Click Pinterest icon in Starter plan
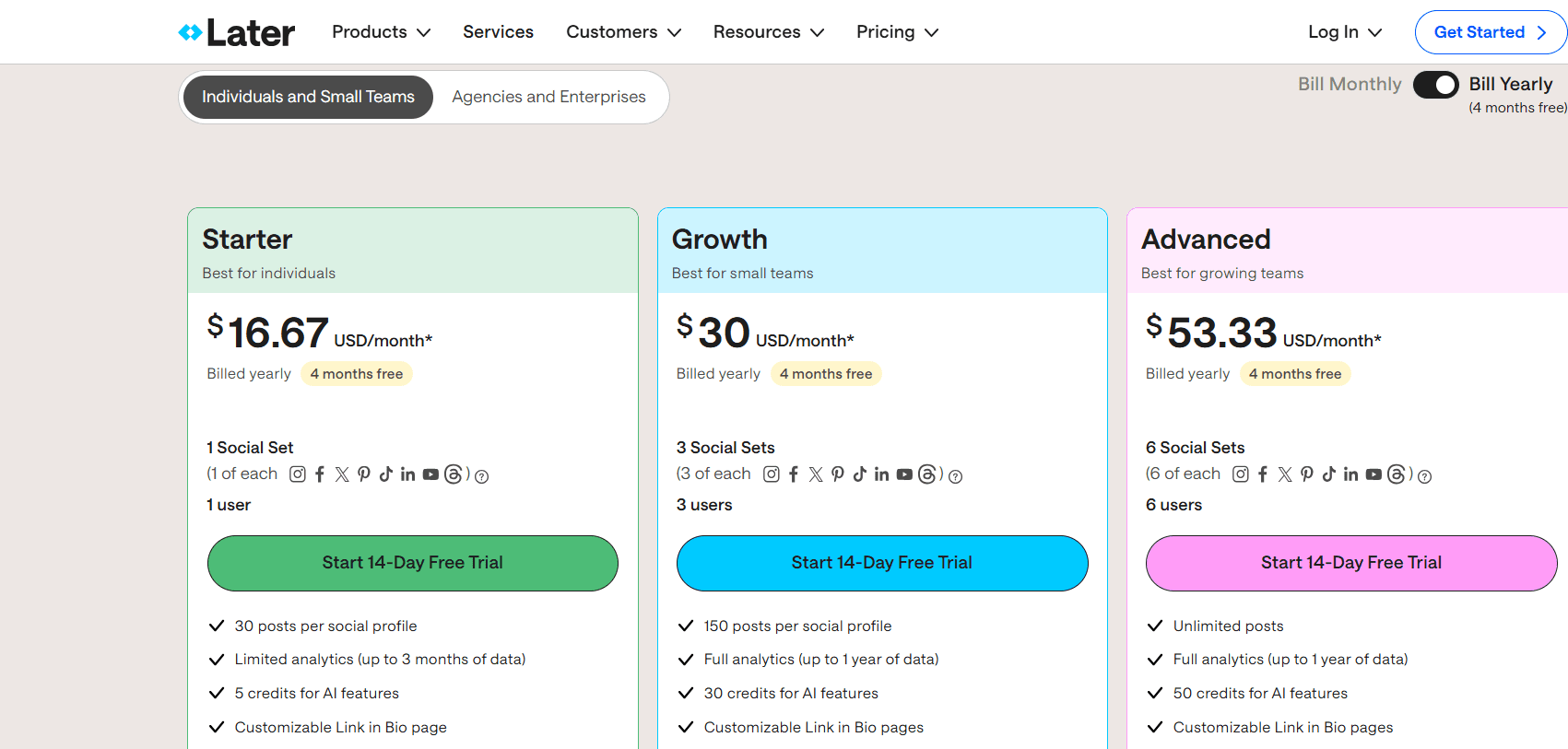The height and width of the screenshot is (749, 1568). [364, 474]
